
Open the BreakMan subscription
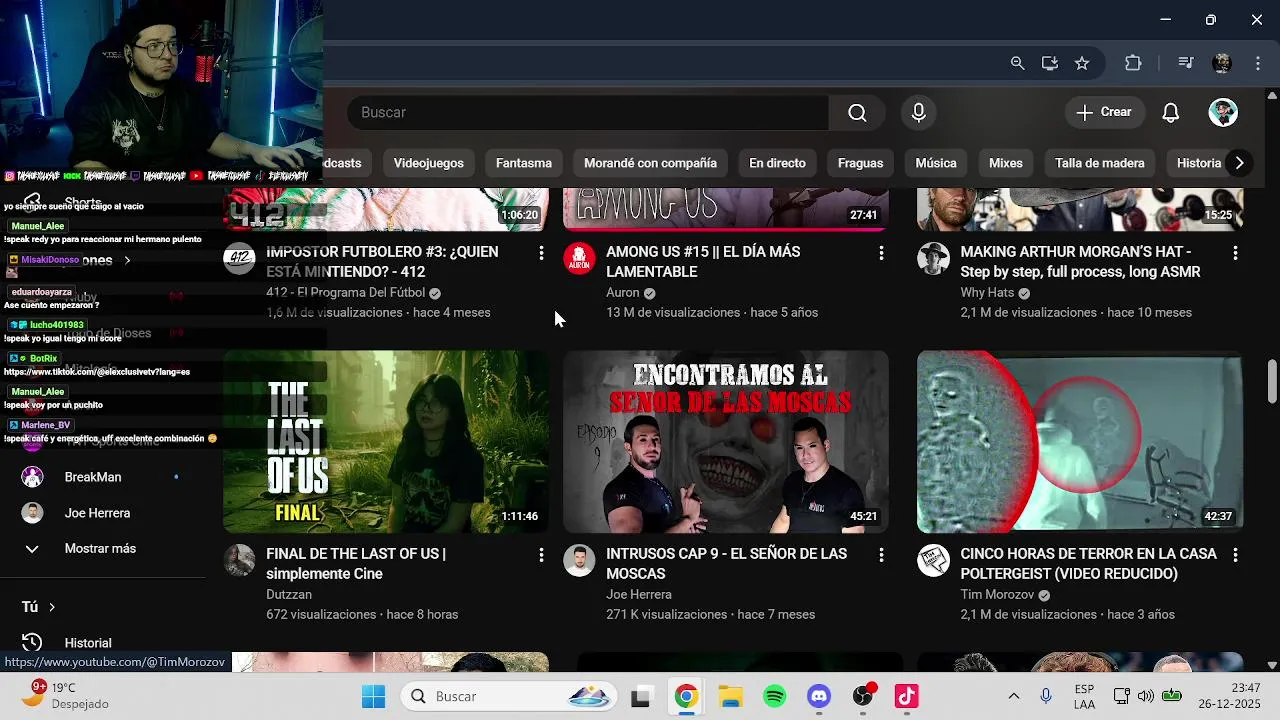point(93,477)
